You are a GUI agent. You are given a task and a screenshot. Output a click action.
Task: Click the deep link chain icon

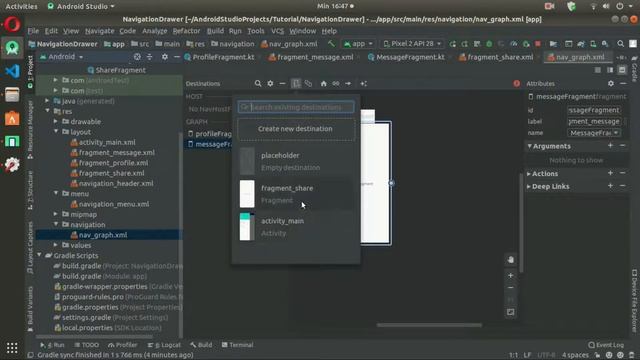(336, 84)
